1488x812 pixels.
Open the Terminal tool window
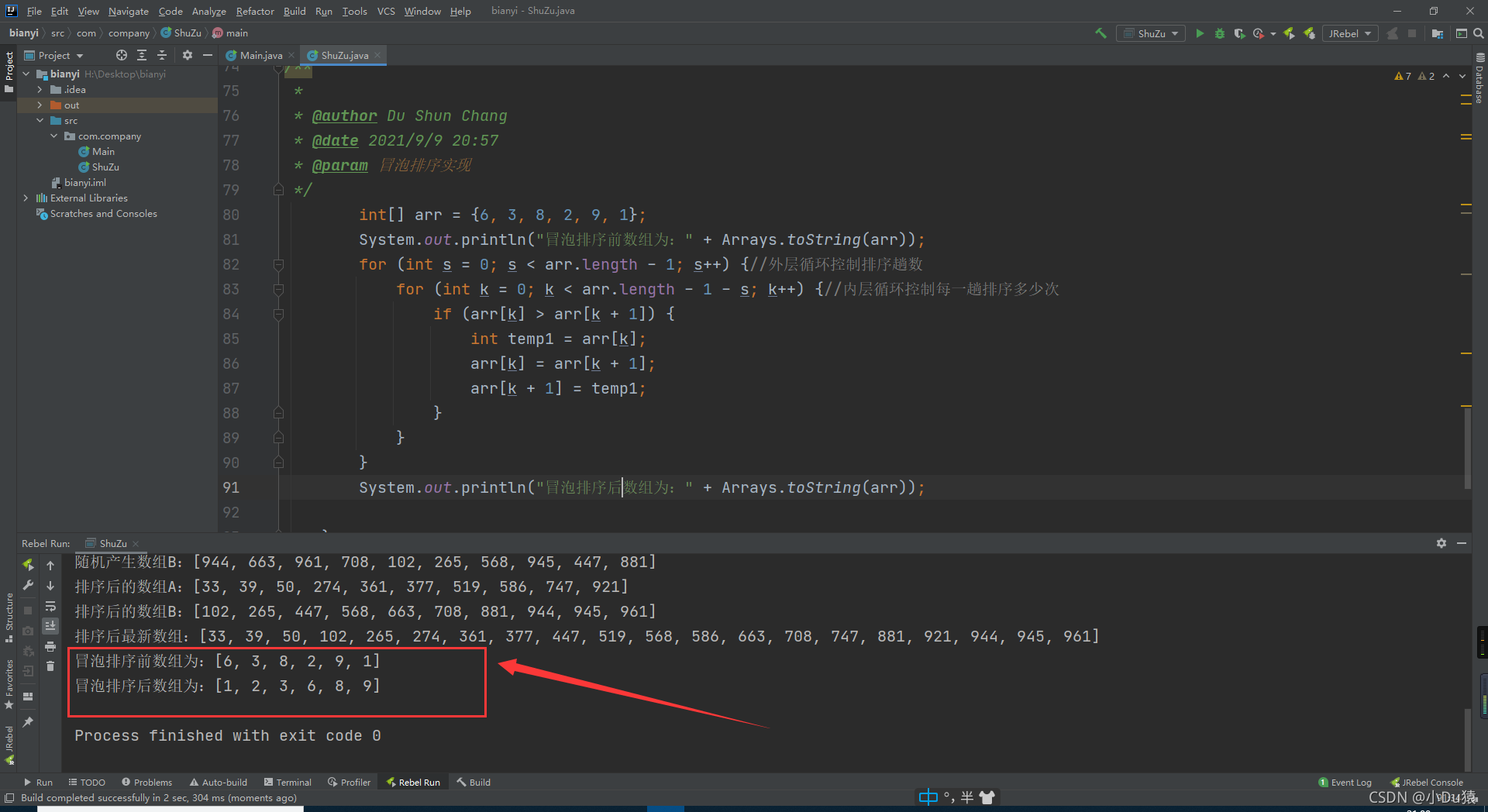pos(288,782)
